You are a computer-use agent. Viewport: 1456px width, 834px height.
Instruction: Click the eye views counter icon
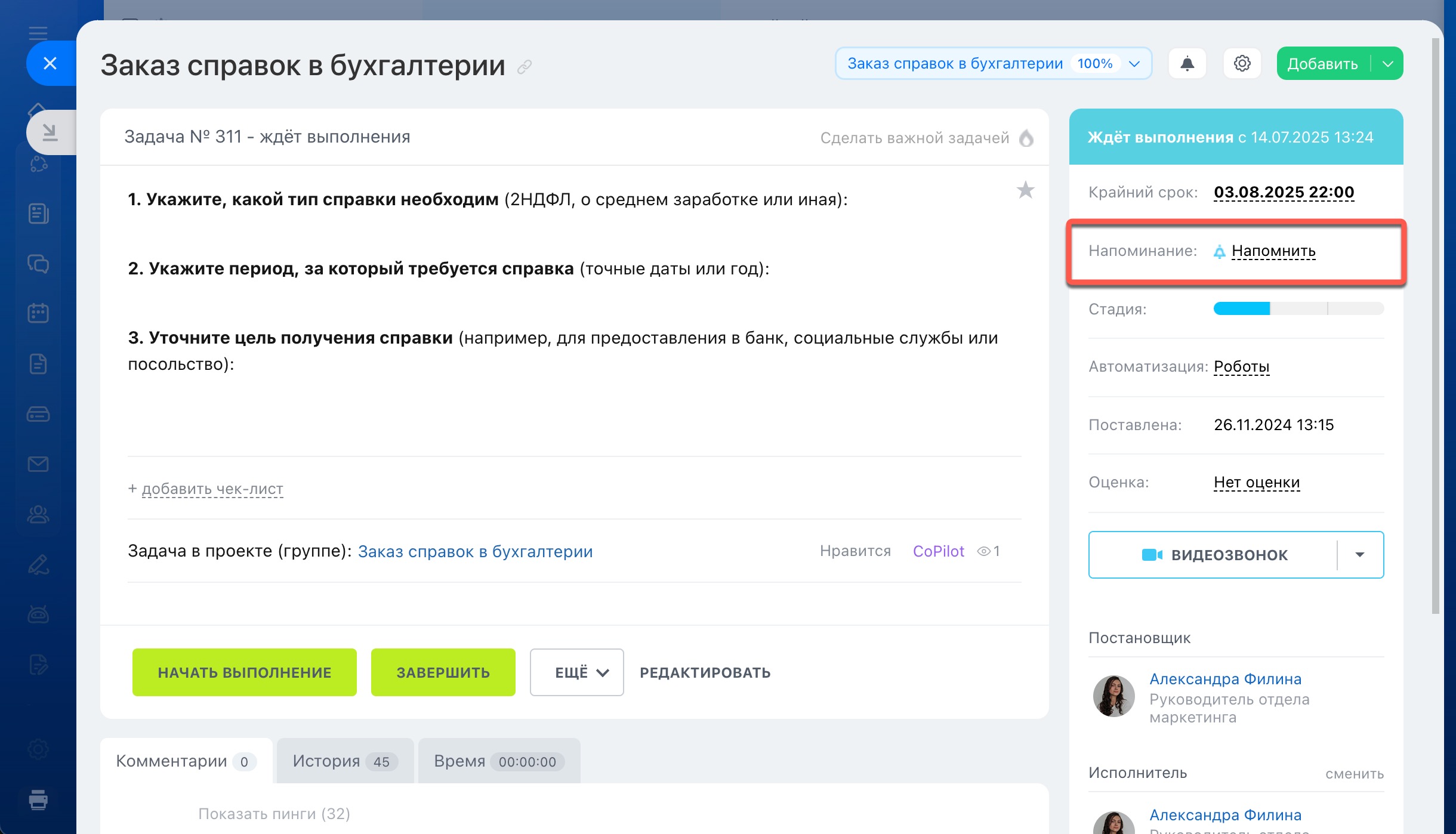(x=983, y=551)
